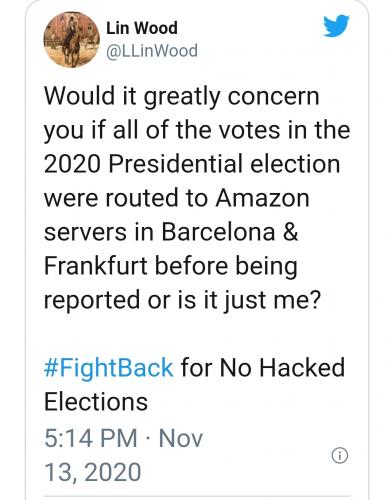This screenshot has width=392, height=500.
Task: Open Lin Wood's profile avatar
Action: click(x=71, y=40)
